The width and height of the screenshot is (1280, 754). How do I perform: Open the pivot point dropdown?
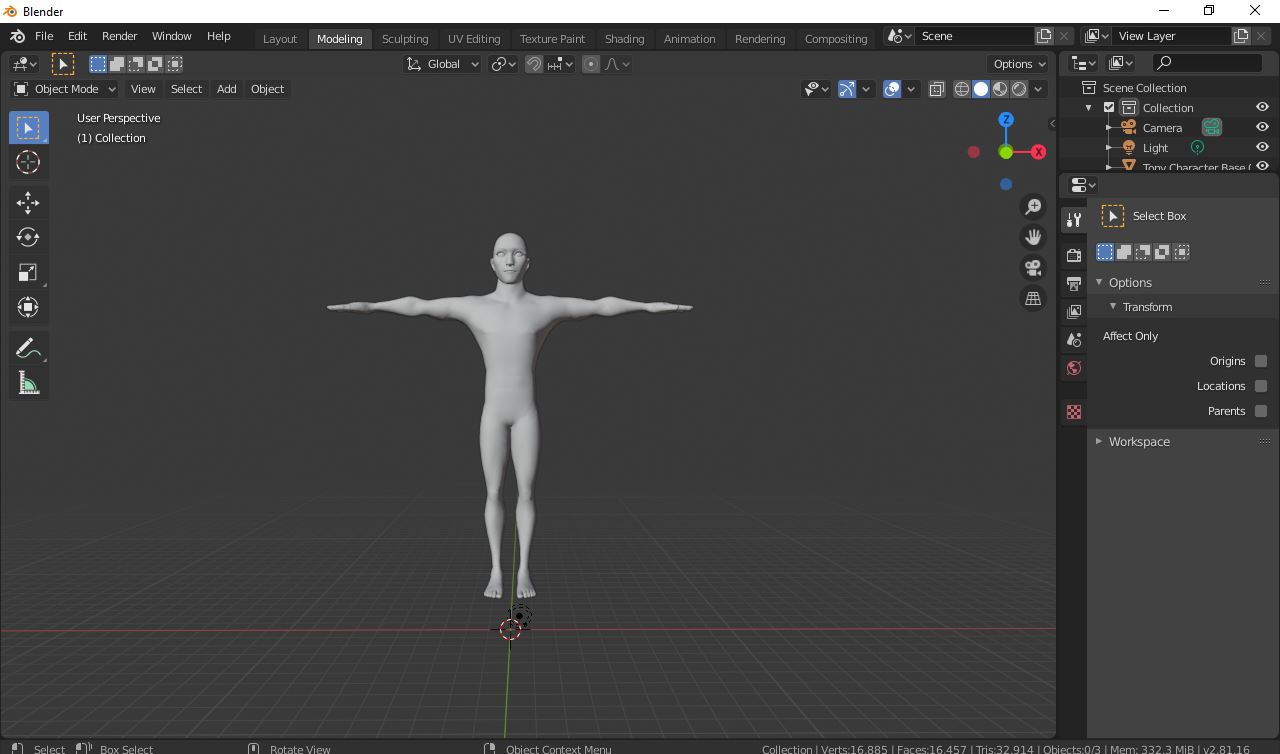pyautogui.click(x=503, y=64)
